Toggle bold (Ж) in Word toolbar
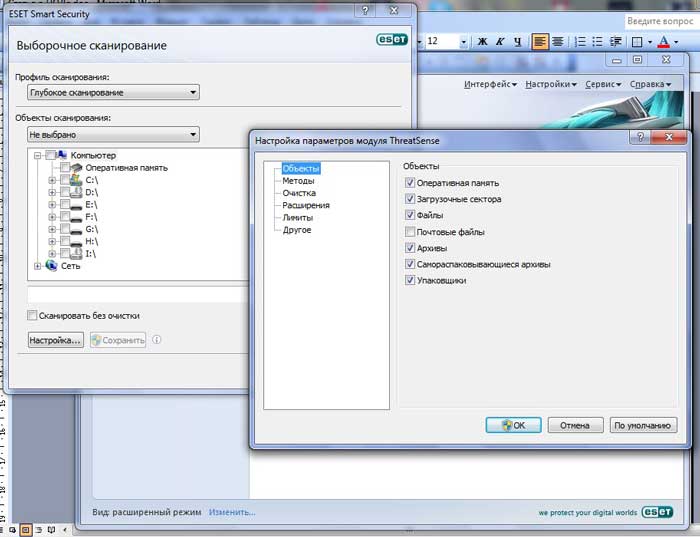This screenshot has width=700, height=537. pyautogui.click(x=483, y=42)
